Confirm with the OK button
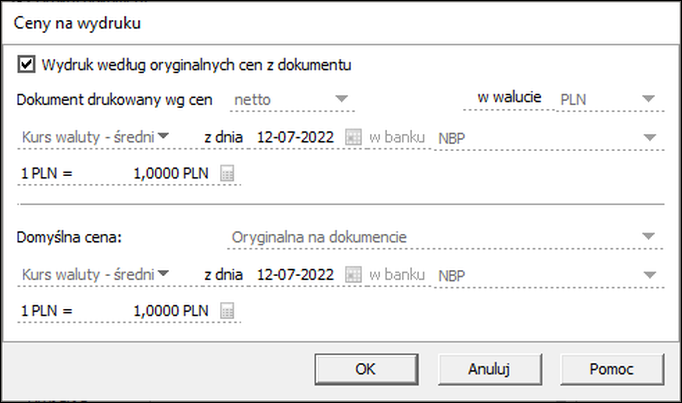 pyautogui.click(x=366, y=369)
